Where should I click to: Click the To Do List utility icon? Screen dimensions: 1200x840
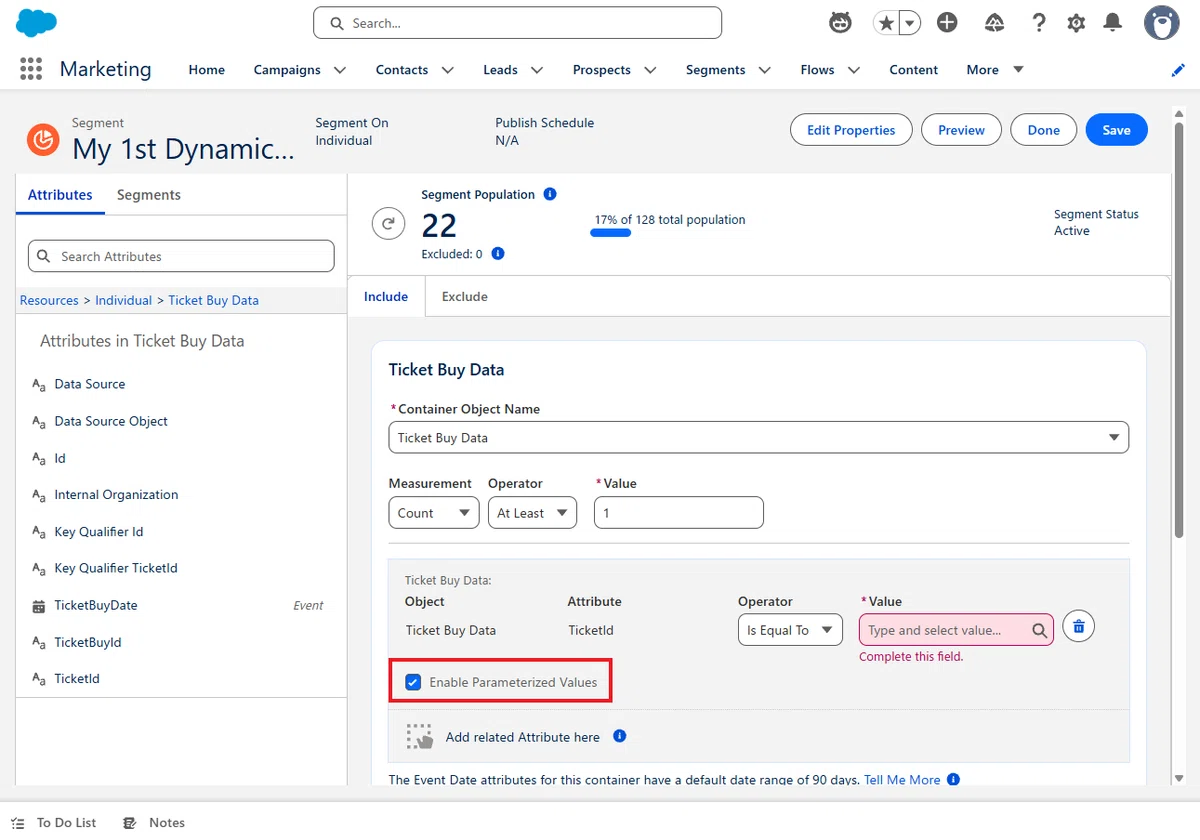17,822
